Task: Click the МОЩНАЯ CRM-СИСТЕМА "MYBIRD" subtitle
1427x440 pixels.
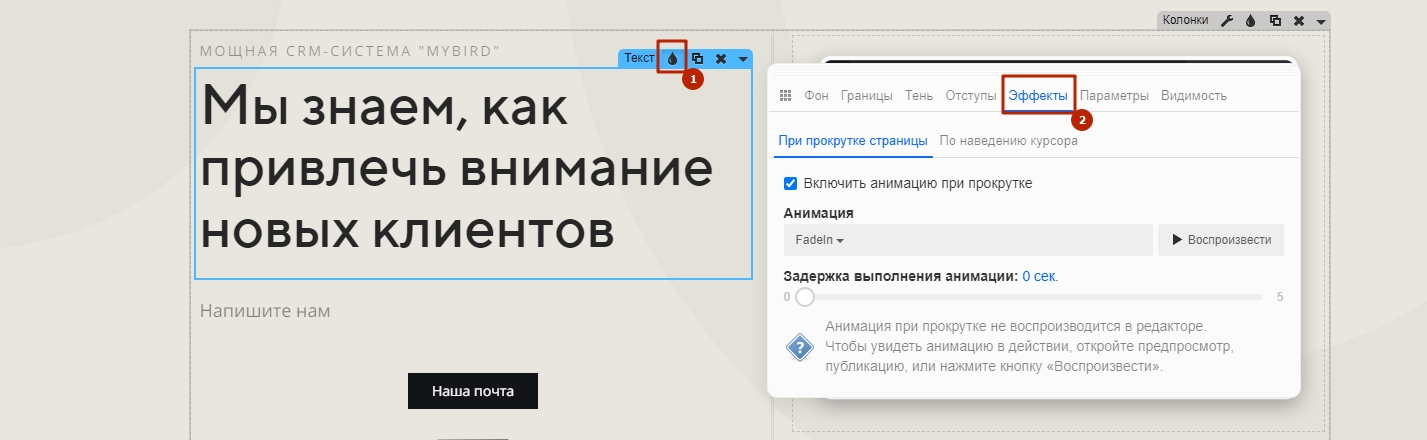Action: pyautogui.click(x=350, y=51)
